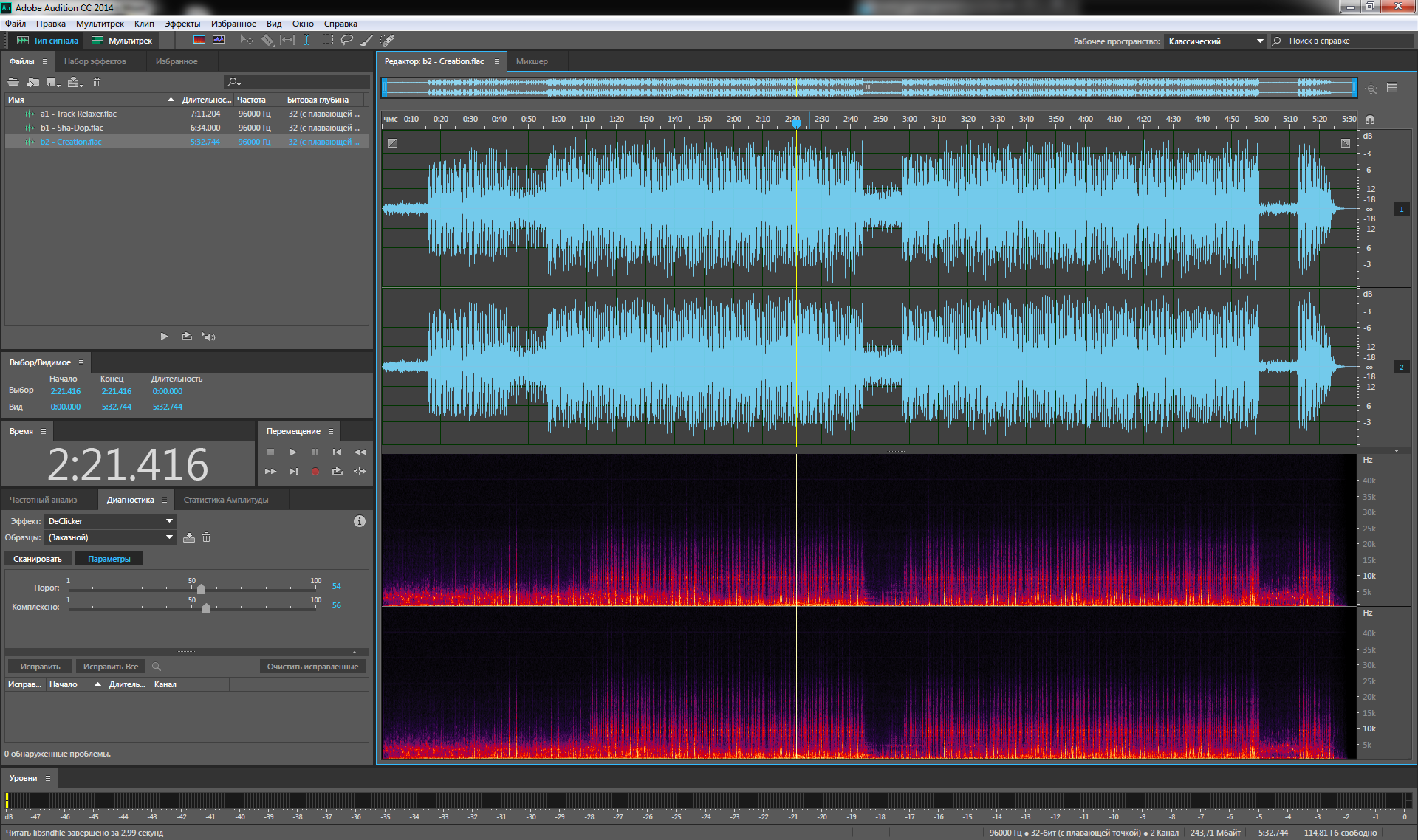Select the Paintbrush selection tool
Image resolution: width=1418 pixels, height=840 pixels.
(x=366, y=41)
